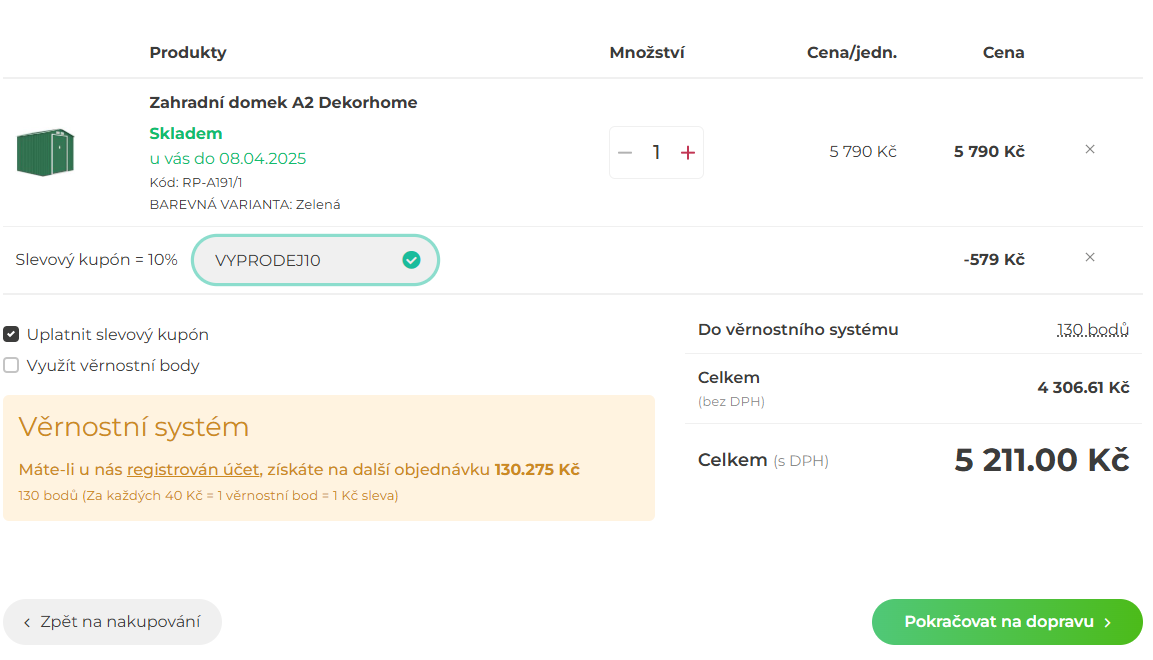Go back via Zpět na nakupování button

[x=113, y=622]
